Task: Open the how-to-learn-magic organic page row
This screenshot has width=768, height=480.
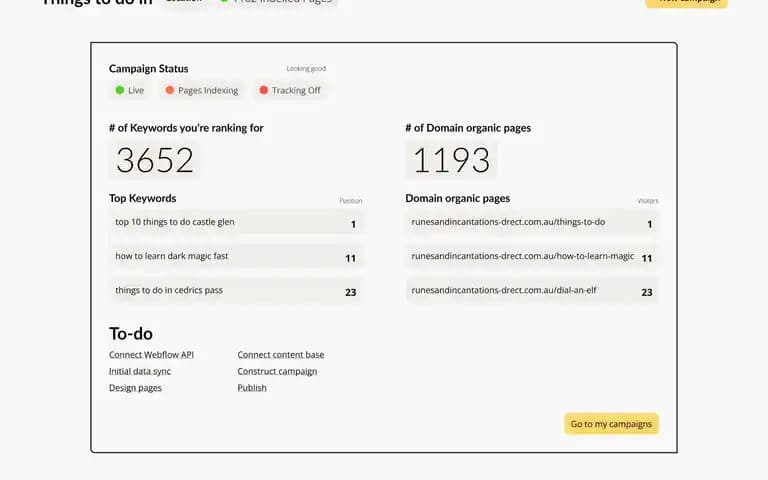Action: click(532, 257)
